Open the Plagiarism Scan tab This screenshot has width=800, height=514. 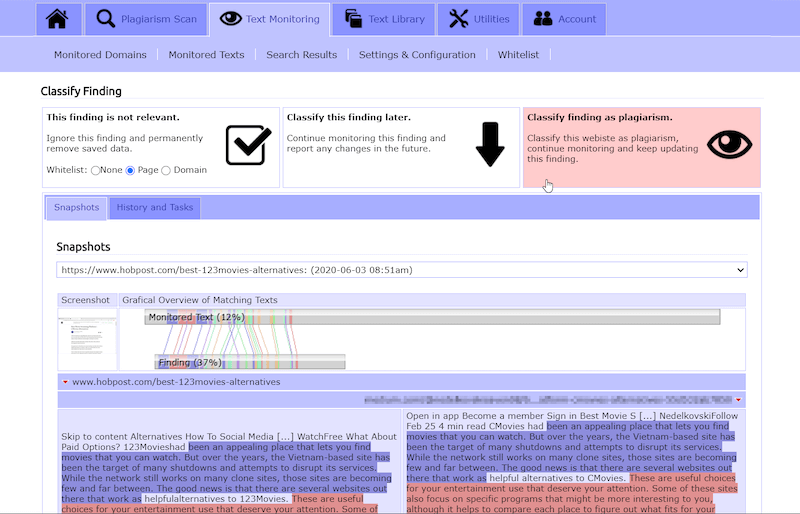click(x=146, y=19)
